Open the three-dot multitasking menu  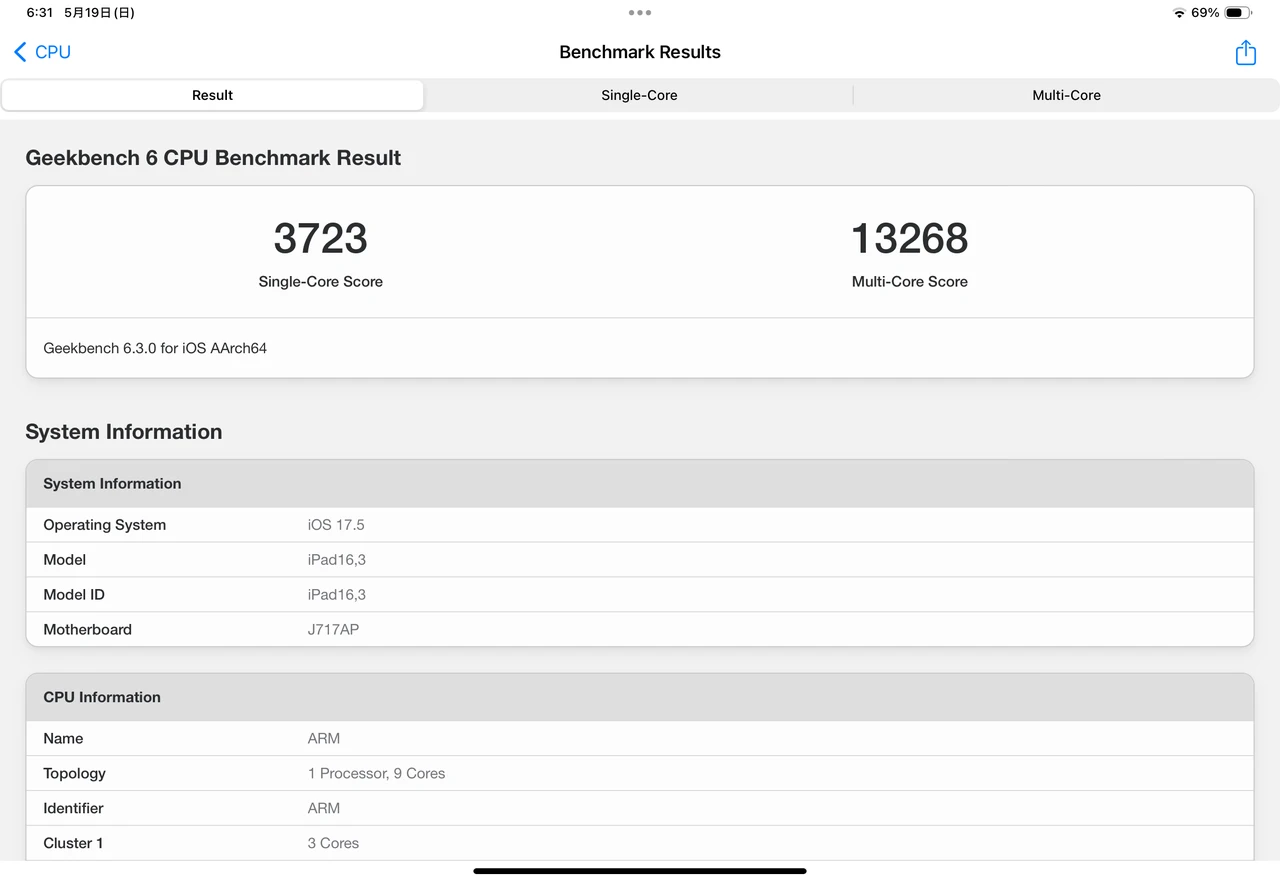pyautogui.click(x=640, y=13)
